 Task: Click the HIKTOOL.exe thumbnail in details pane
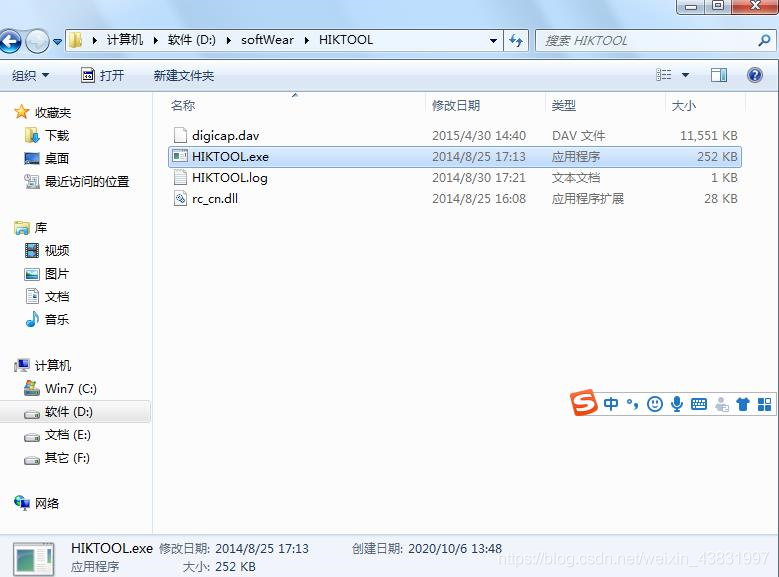33,559
